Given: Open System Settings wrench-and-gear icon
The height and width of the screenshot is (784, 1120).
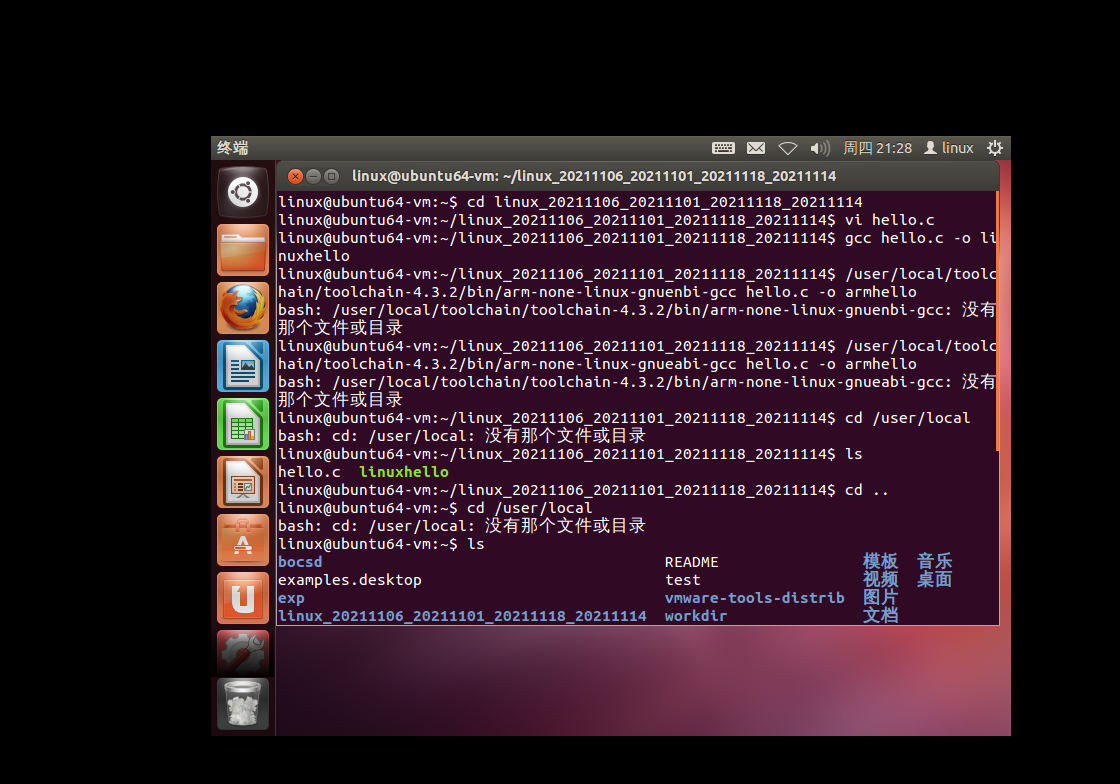Looking at the screenshot, I should [x=243, y=653].
